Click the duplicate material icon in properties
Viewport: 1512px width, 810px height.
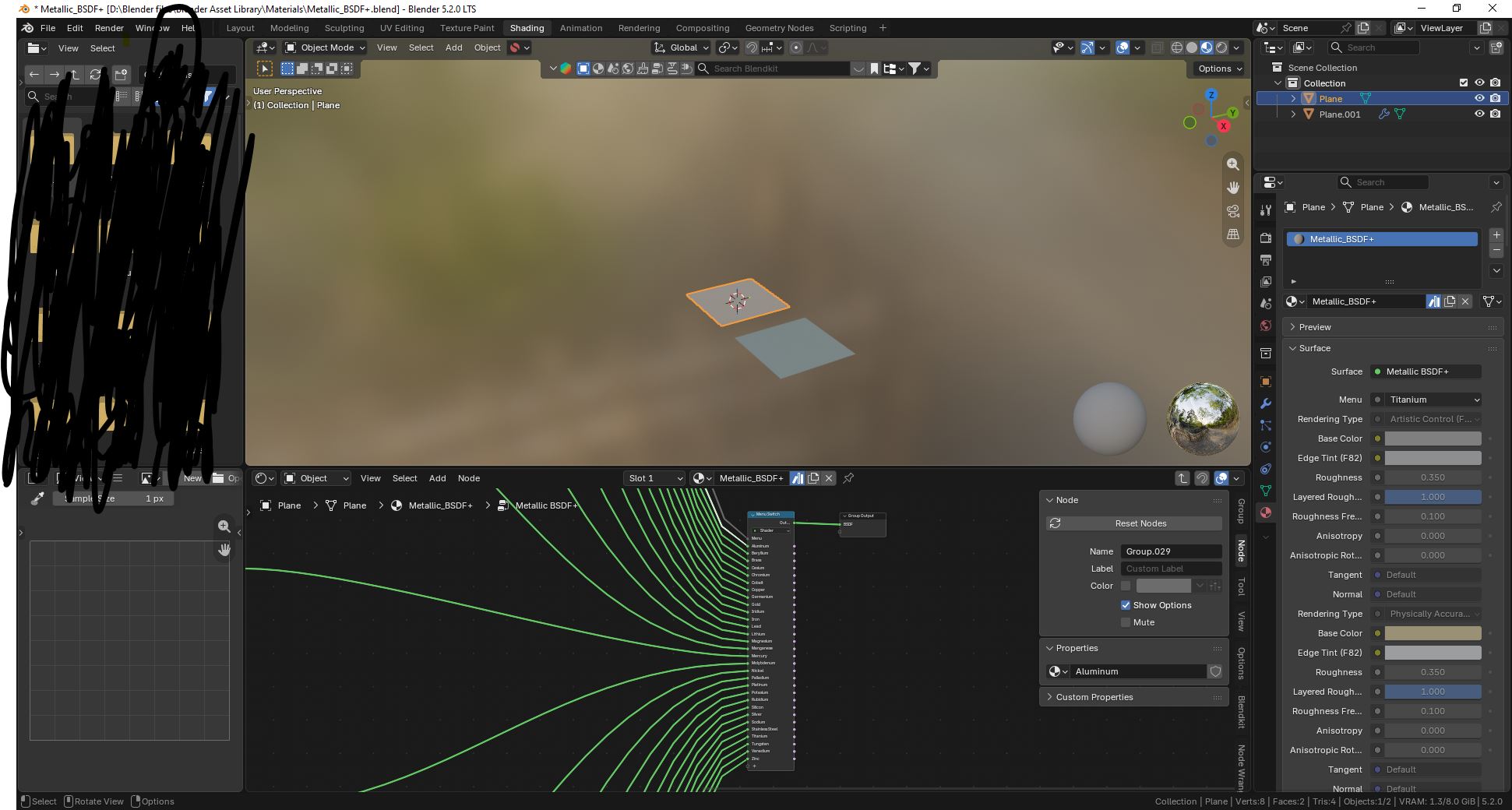pyautogui.click(x=1450, y=301)
